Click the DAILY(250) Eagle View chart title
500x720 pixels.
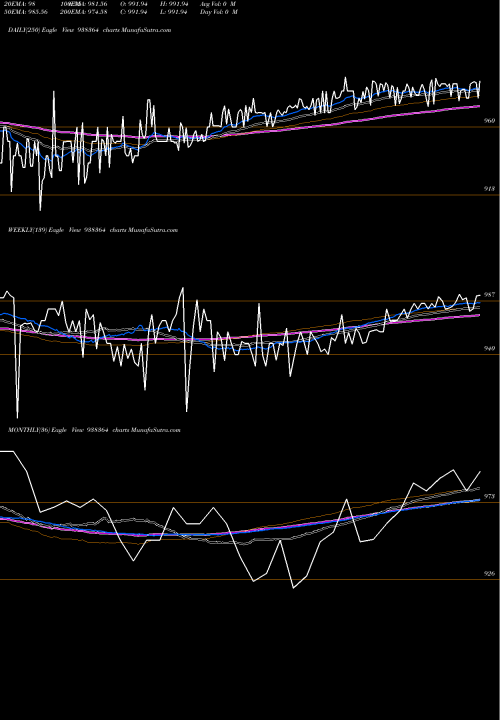(x=90, y=30)
